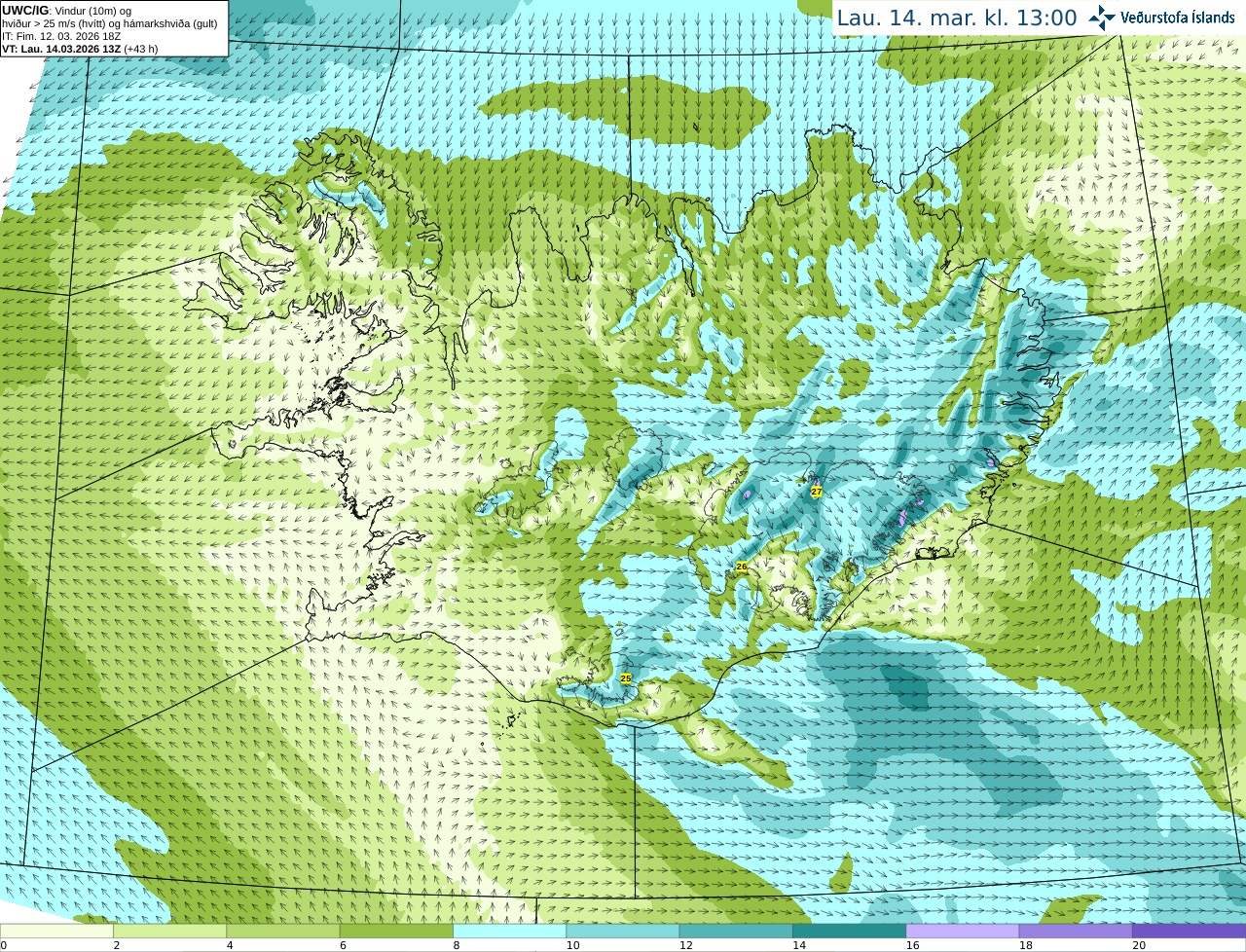The image size is (1246, 952).
Task: Click the 14–16 m/s dark teal swatch
Action: pyautogui.click(x=849, y=931)
